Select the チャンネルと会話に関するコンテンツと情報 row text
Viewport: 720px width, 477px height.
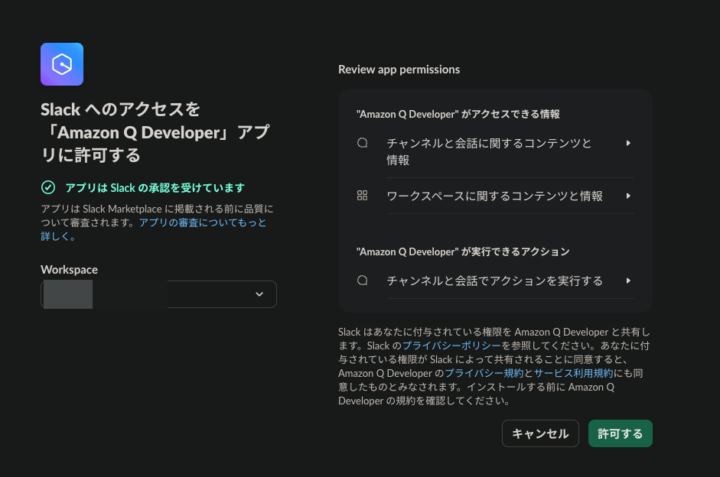pos(489,152)
